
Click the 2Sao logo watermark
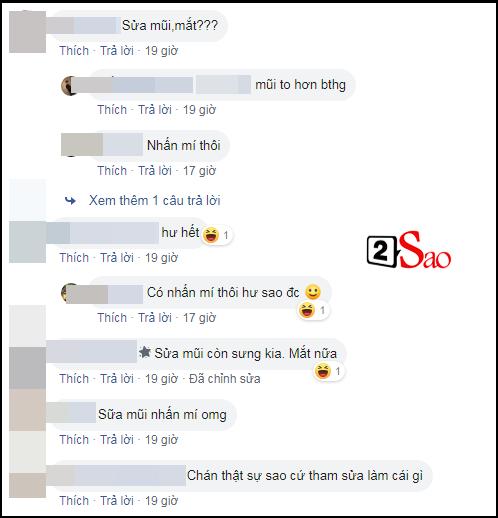tap(409, 250)
